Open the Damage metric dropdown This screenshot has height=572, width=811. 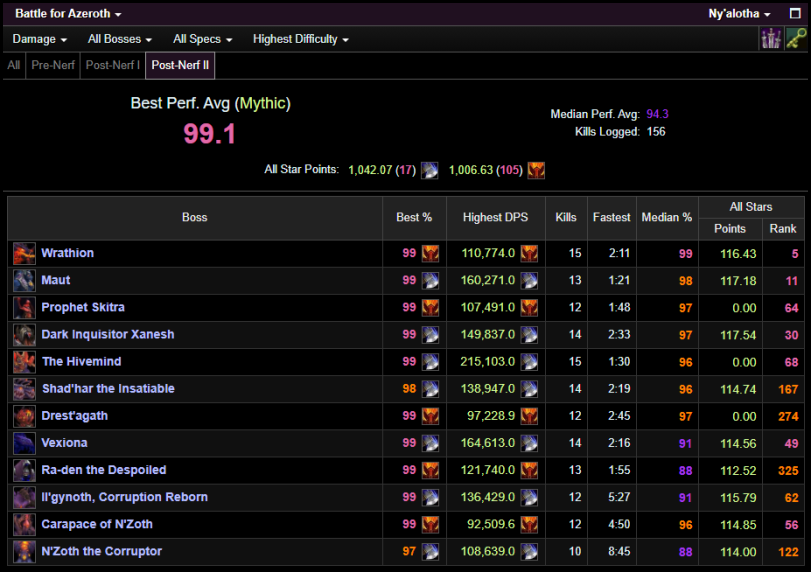pos(39,39)
